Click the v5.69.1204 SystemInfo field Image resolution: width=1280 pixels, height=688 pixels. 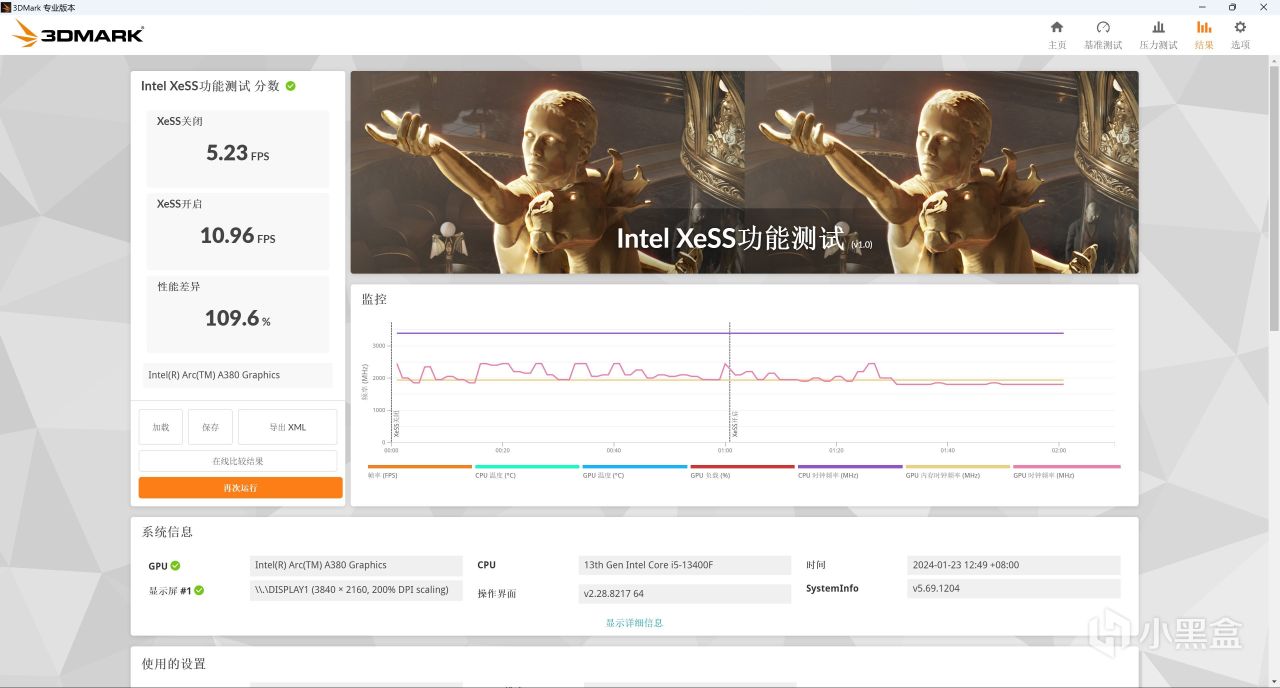point(1014,588)
